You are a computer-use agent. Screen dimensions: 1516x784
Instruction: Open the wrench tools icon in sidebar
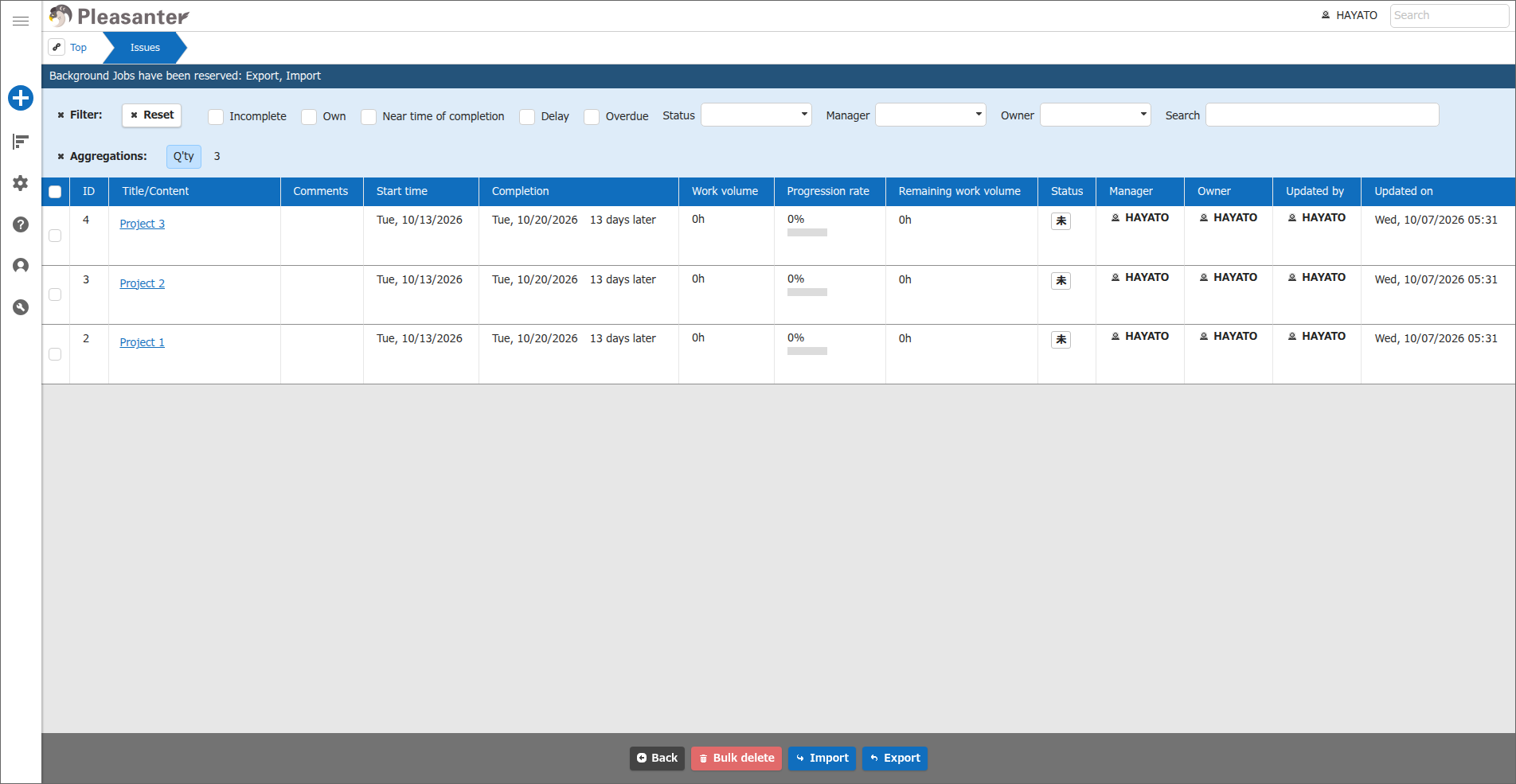[21, 307]
